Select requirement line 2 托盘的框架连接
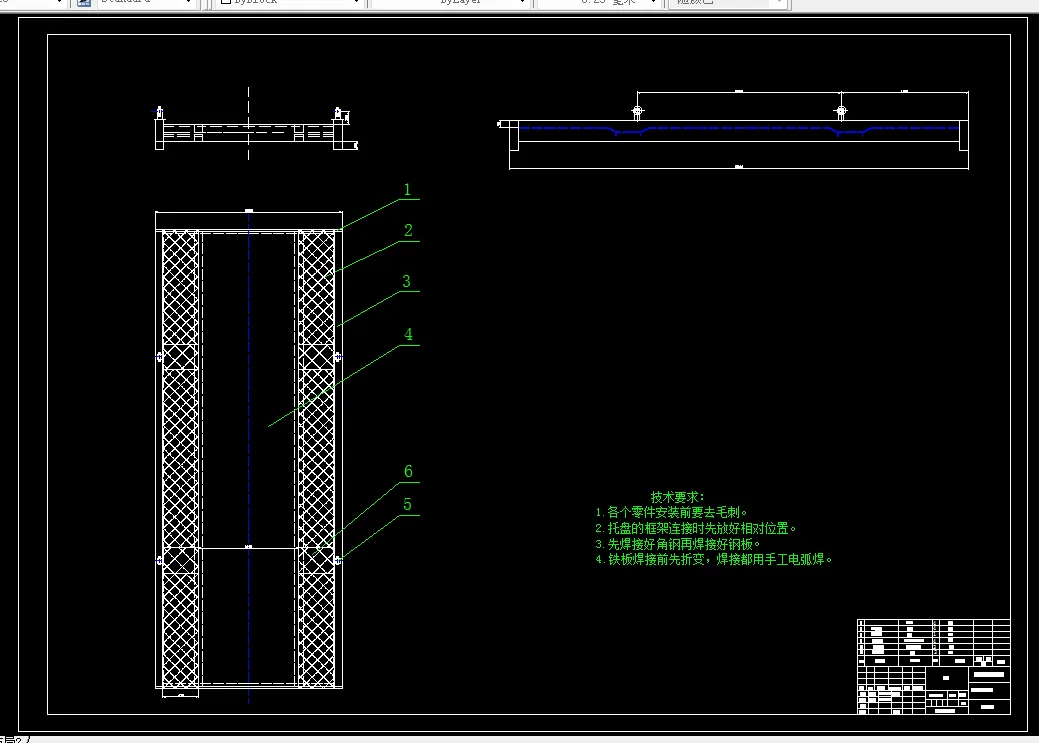The image size is (1039, 743). [696, 528]
